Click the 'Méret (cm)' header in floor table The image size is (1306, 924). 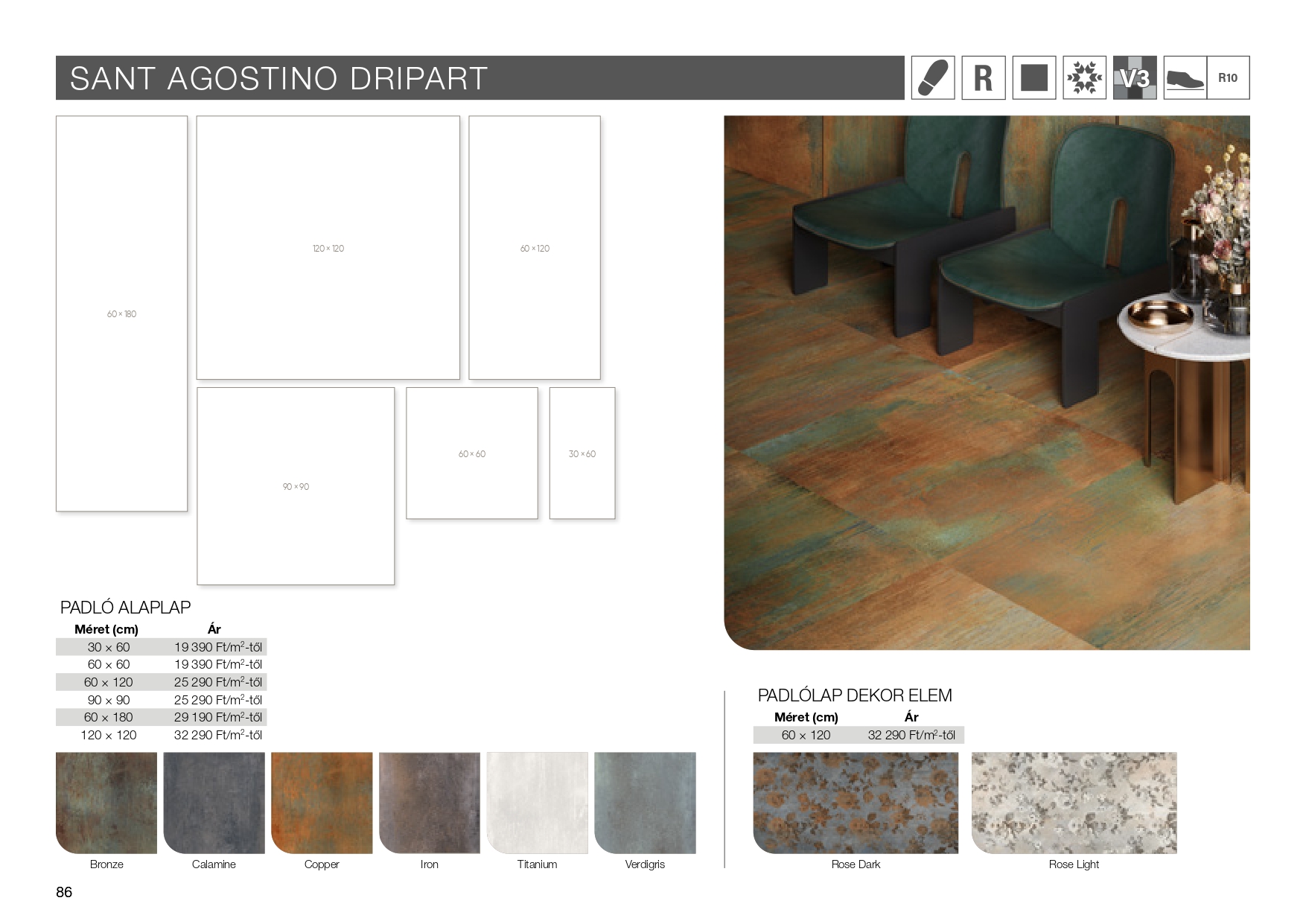[106, 629]
